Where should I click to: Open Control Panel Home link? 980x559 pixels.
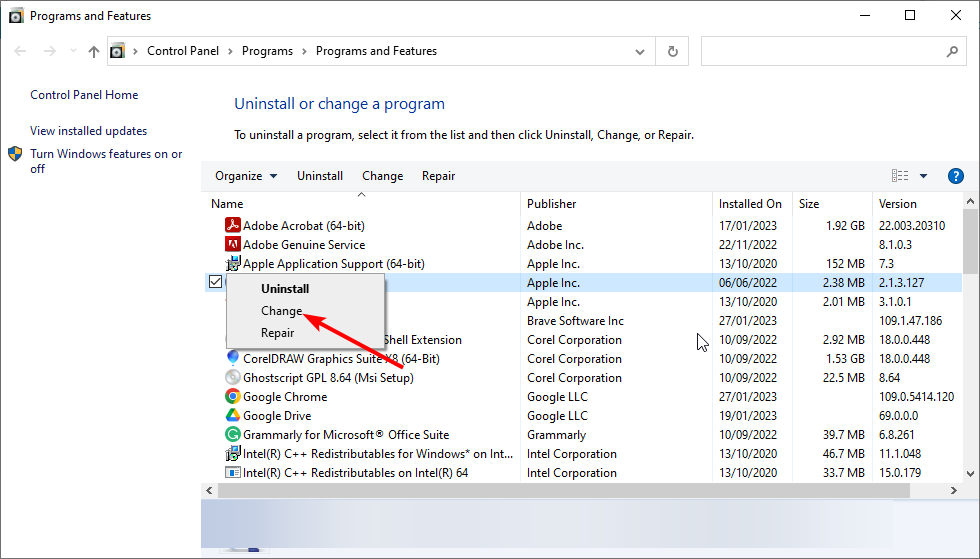pyautogui.click(x=84, y=95)
